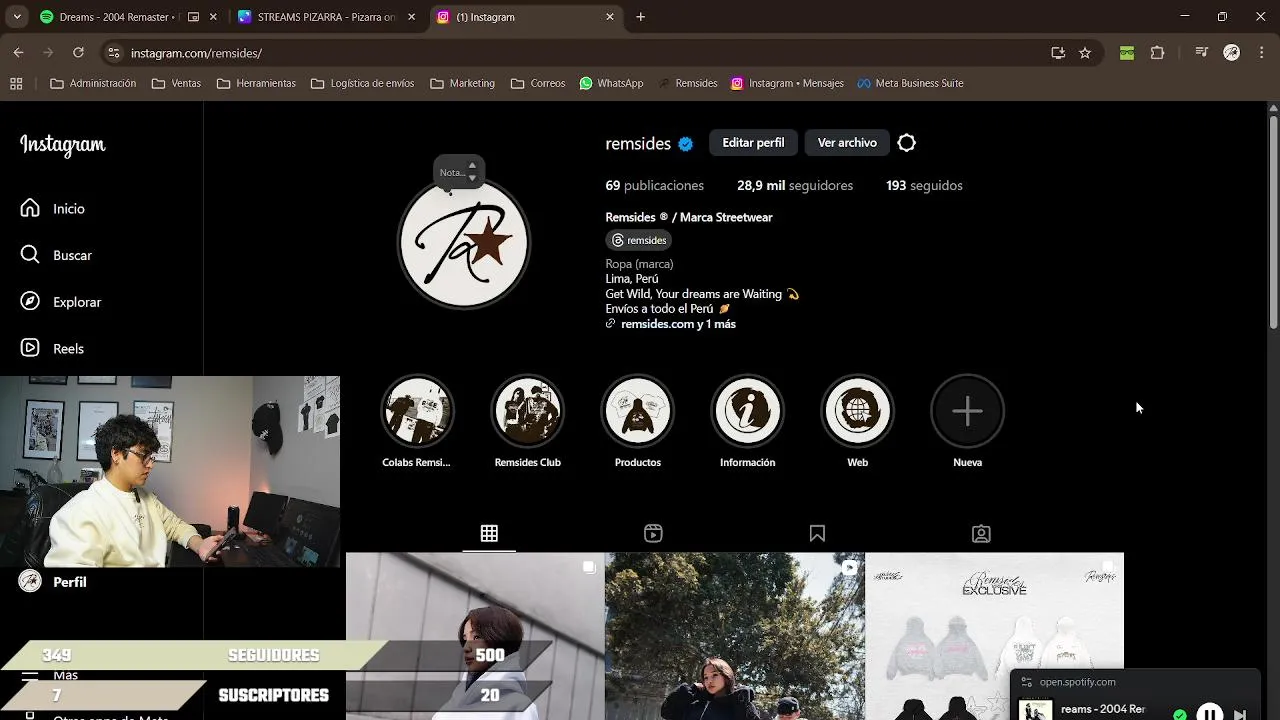Click the green check icon in Spotify popup
Viewport: 1280px width, 720px height.
click(1180, 715)
